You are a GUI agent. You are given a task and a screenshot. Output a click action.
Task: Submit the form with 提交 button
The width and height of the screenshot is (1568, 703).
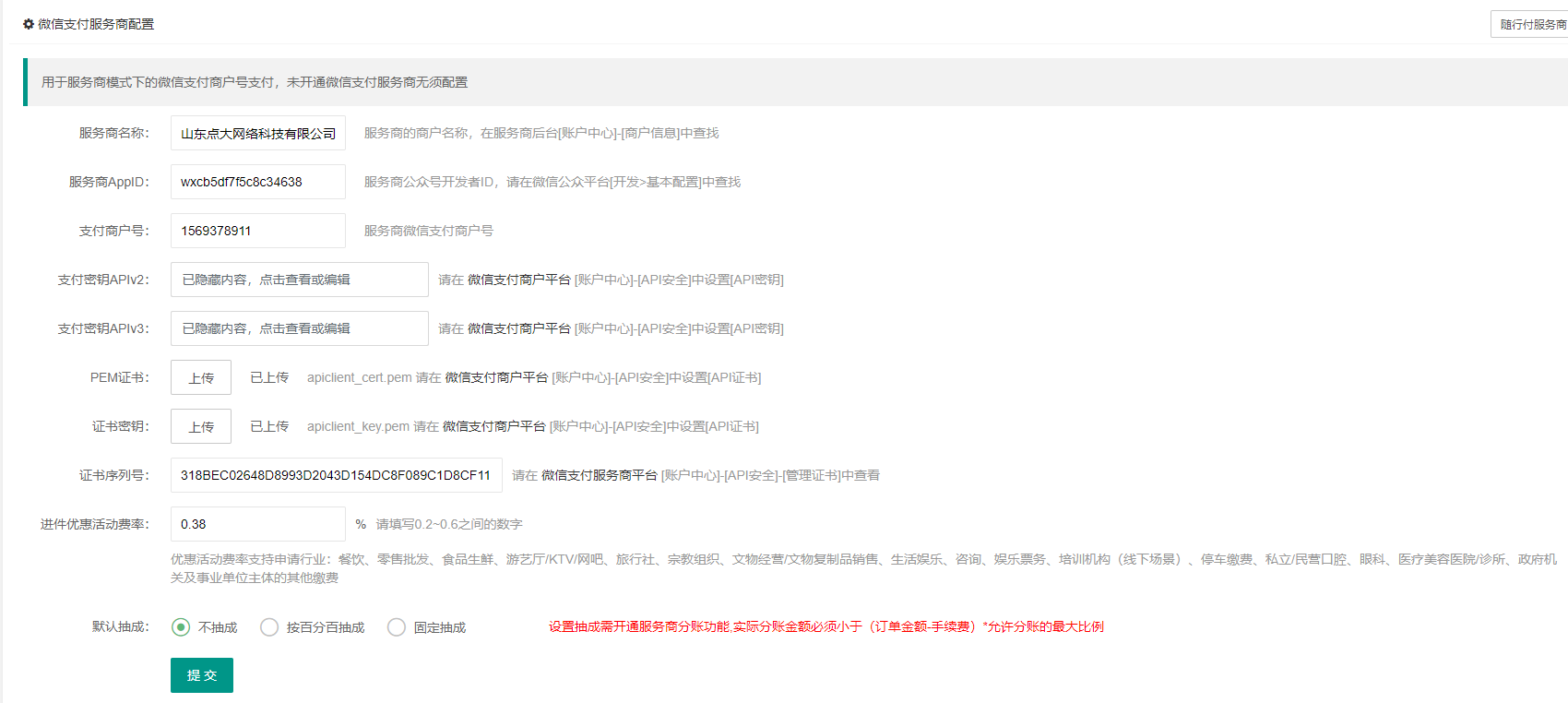[202, 675]
